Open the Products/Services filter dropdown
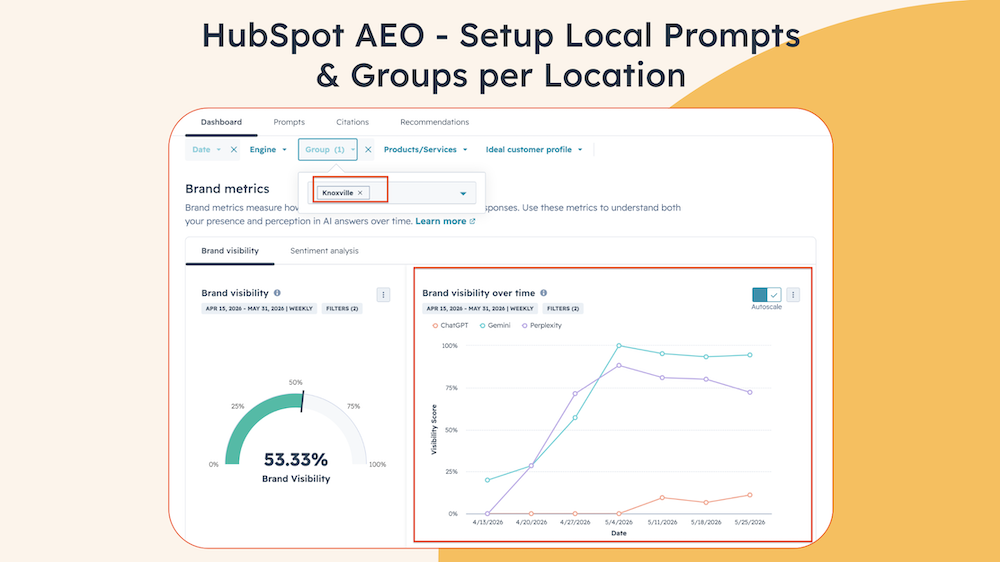The image size is (1000, 562). (x=425, y=149)
